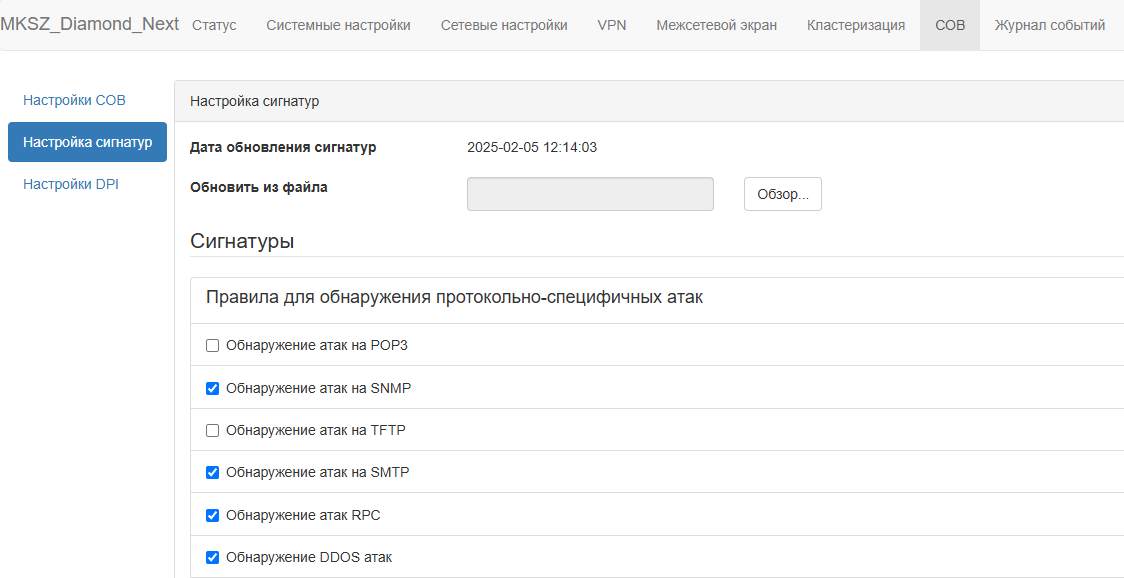Uncheck RPC attack detection
Screen dimensions: 1124x578
[212, 515]
